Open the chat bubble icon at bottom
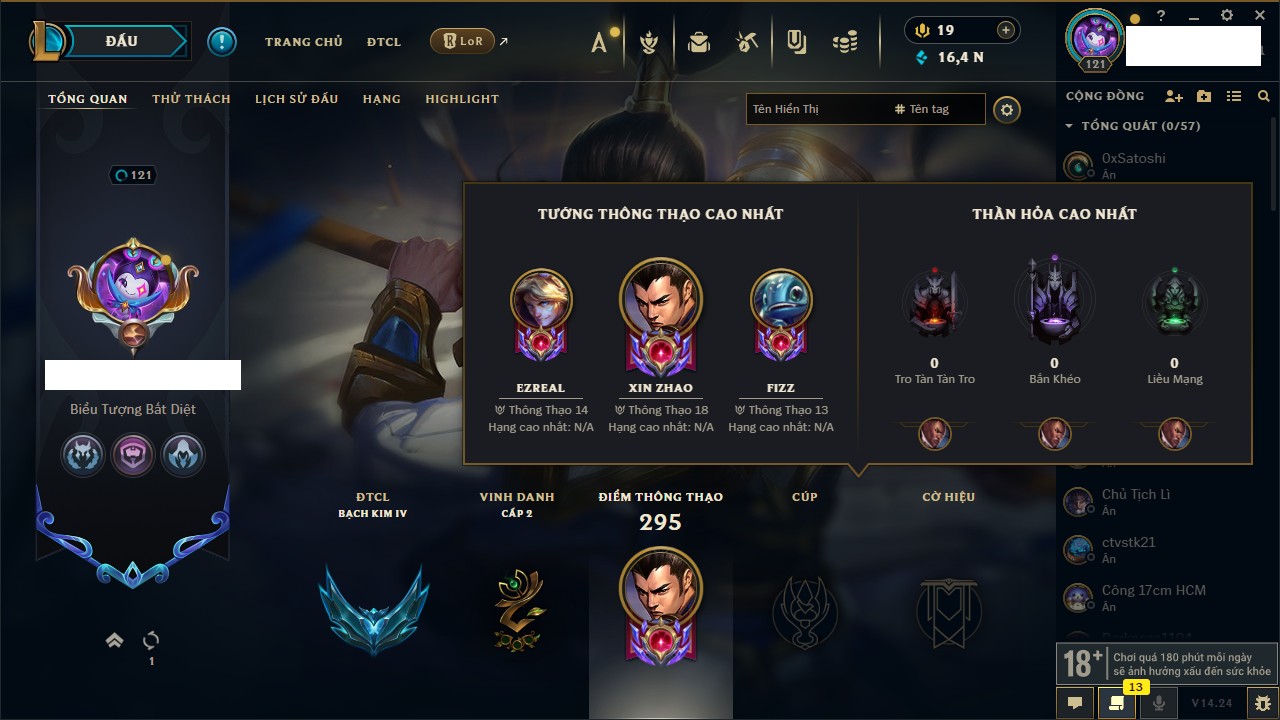Viewport: 1280px width, 720px height. [1075, 703]
